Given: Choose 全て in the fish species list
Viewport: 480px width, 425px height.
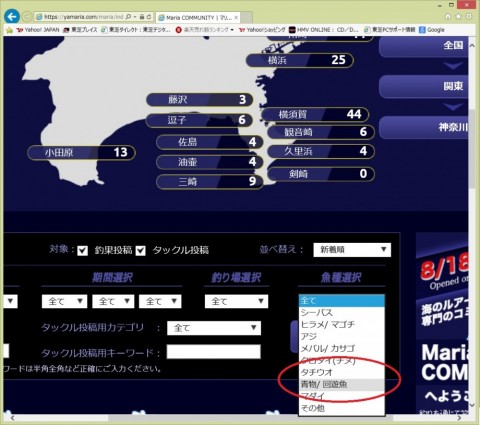Looking at the screenshot, I should click(342, 301).
